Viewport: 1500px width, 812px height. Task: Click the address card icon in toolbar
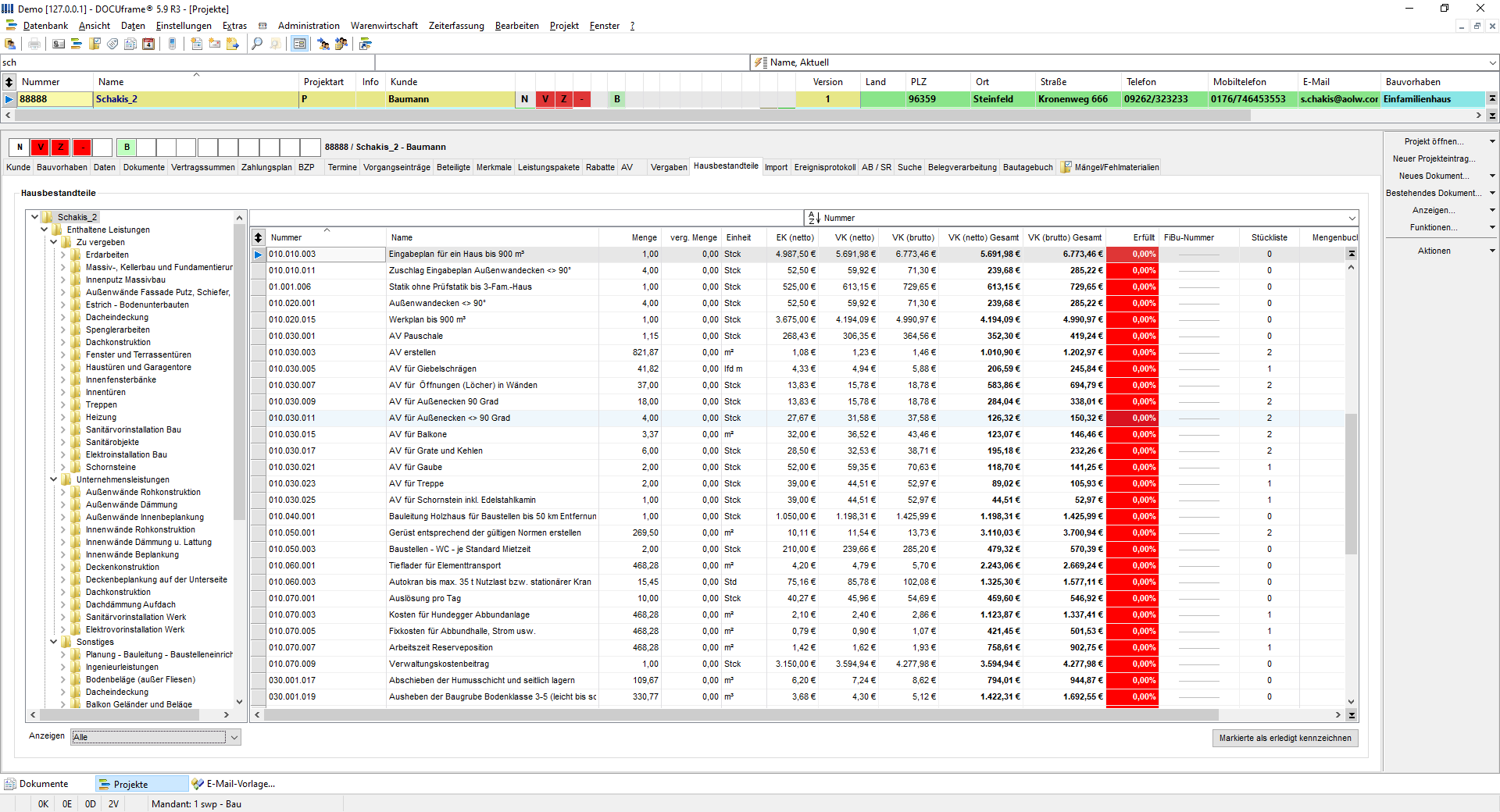59,44
